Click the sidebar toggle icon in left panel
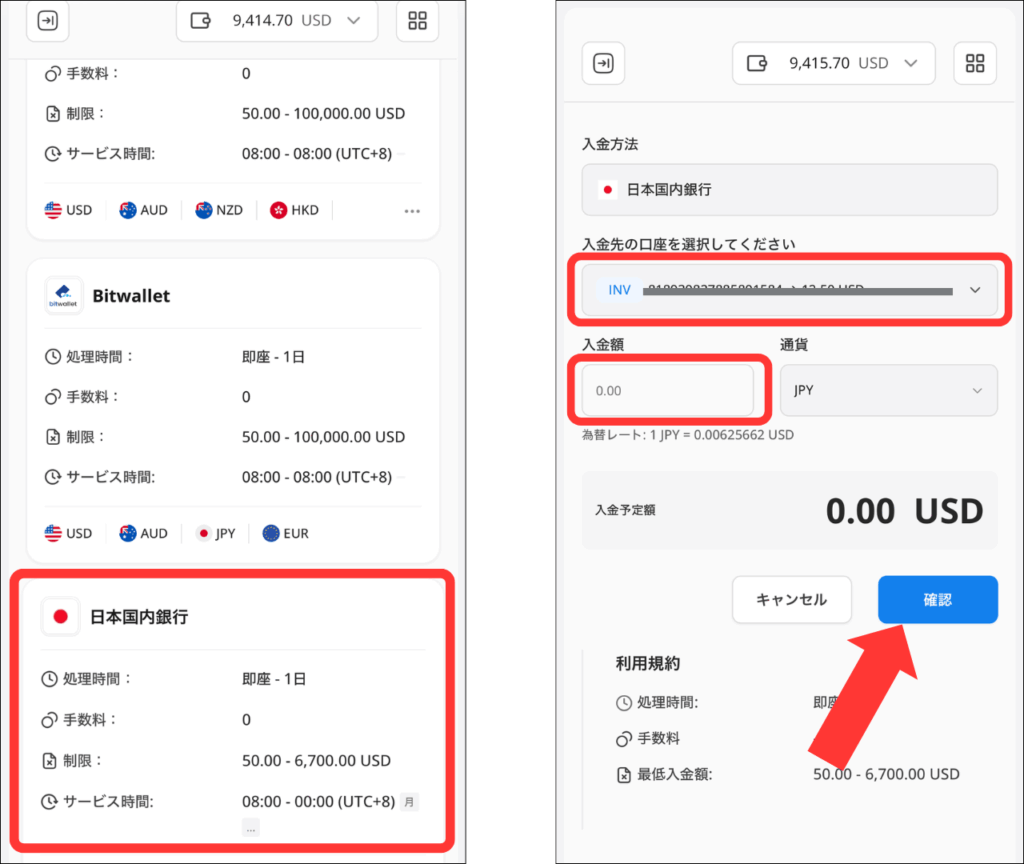Image resolution: width=1024 pixels, height=864 pixels. [x=47, y=21]
